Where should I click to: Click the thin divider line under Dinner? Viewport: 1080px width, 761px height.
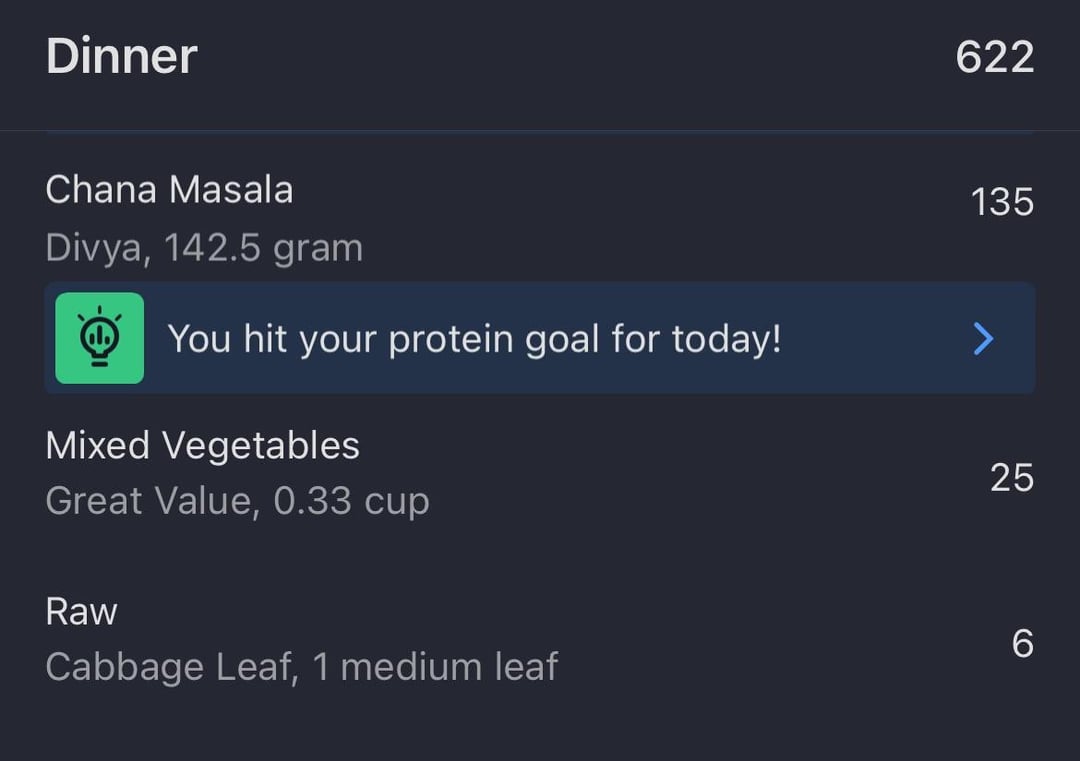tap(540, 131)
